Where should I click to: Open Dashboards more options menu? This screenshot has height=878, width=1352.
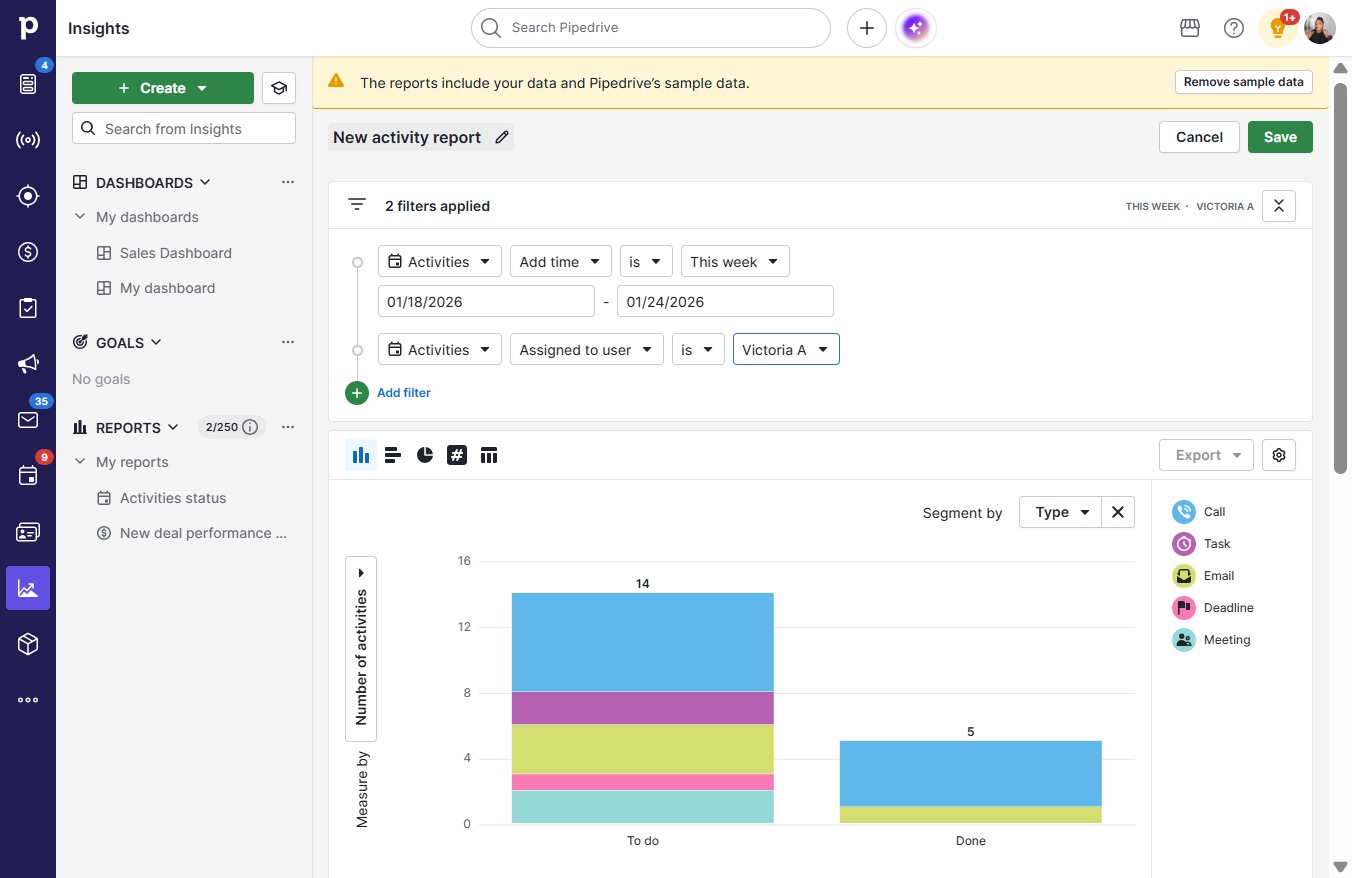point(288,182)
